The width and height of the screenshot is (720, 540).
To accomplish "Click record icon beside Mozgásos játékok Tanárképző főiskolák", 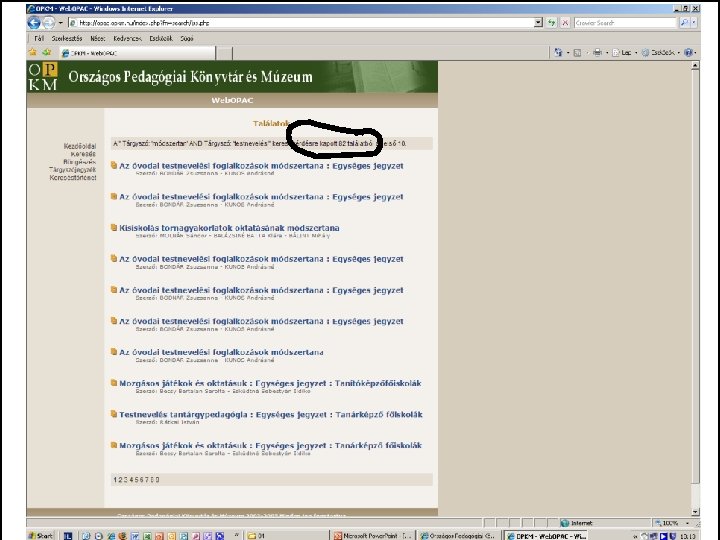I will tap(113, 444).
